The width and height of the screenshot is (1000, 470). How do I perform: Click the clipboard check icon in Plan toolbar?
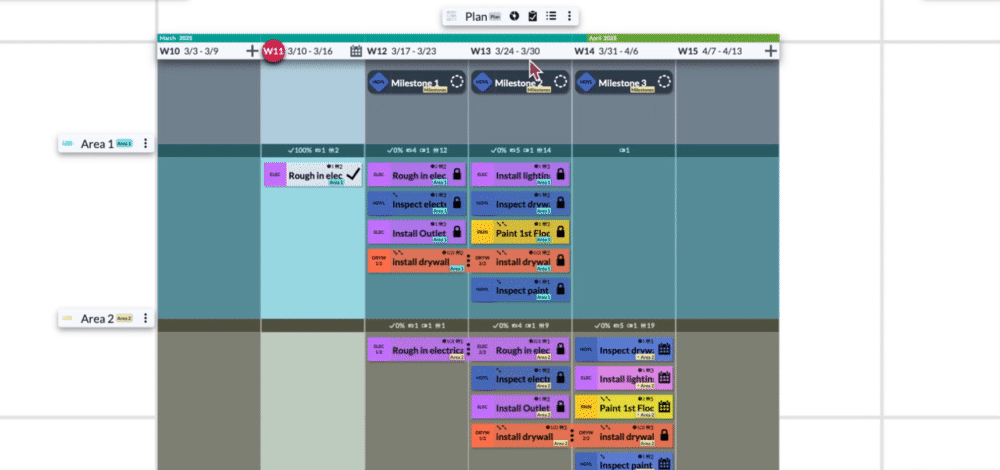533,16
